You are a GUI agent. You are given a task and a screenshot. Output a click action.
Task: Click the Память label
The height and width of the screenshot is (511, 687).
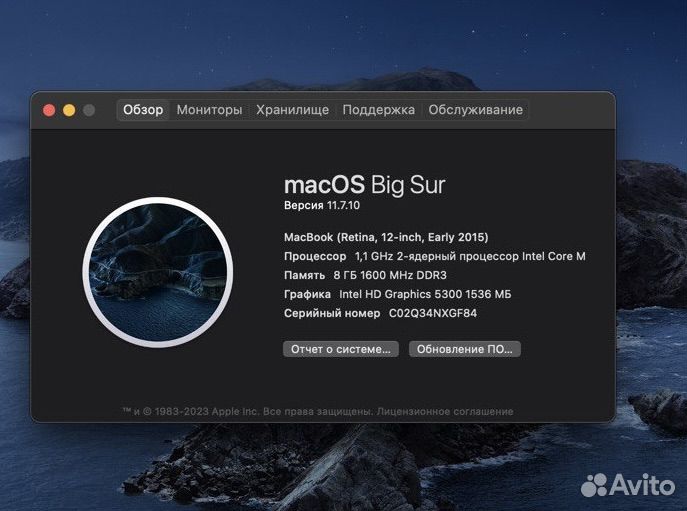tap(305, 275)
